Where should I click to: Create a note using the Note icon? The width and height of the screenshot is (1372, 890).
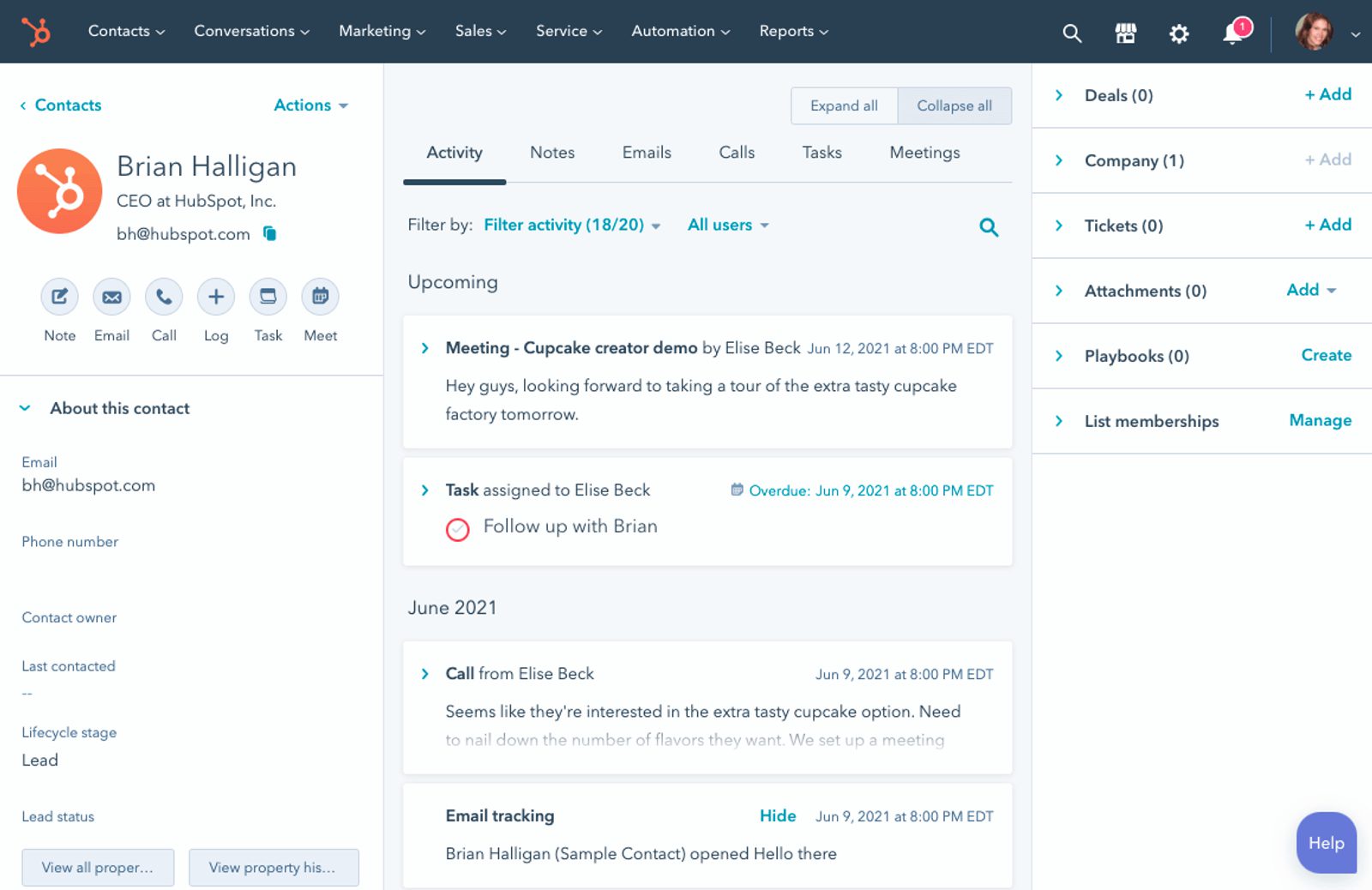(x=58, y=297)
